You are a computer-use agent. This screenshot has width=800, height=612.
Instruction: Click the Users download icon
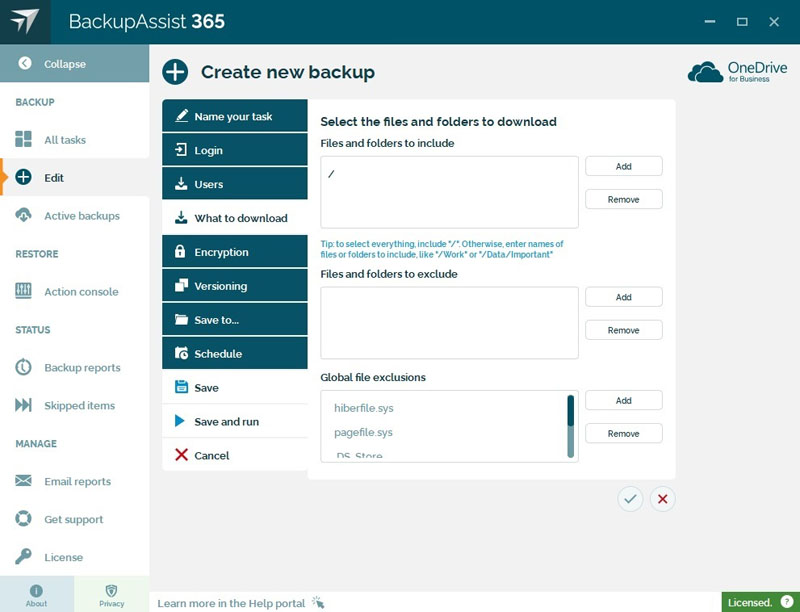pyautogui.click(x=181, y=184)
